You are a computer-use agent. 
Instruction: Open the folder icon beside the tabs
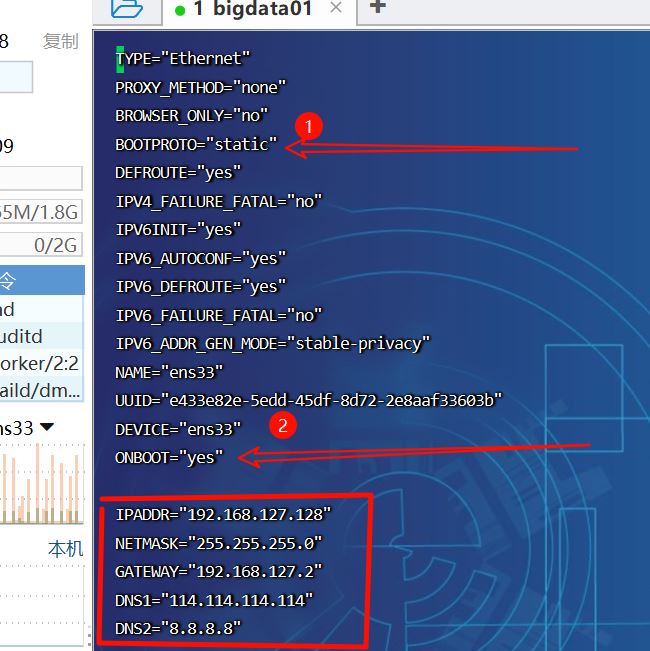click(127, 8)
